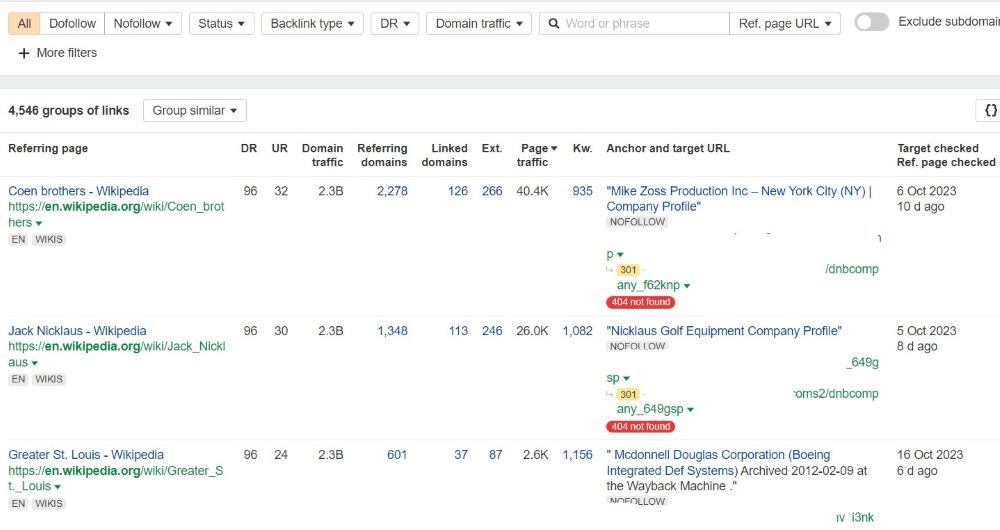Click the search magnifier icon

click(554, 24)
